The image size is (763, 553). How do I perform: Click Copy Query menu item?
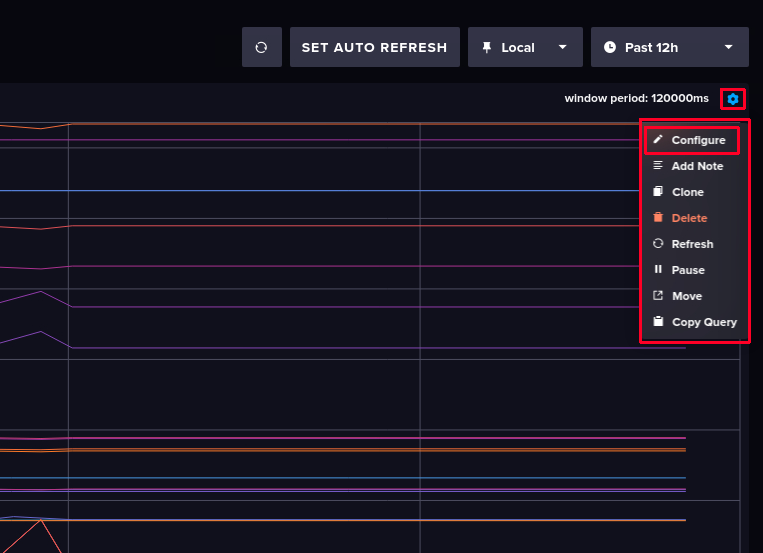point(704,322)
